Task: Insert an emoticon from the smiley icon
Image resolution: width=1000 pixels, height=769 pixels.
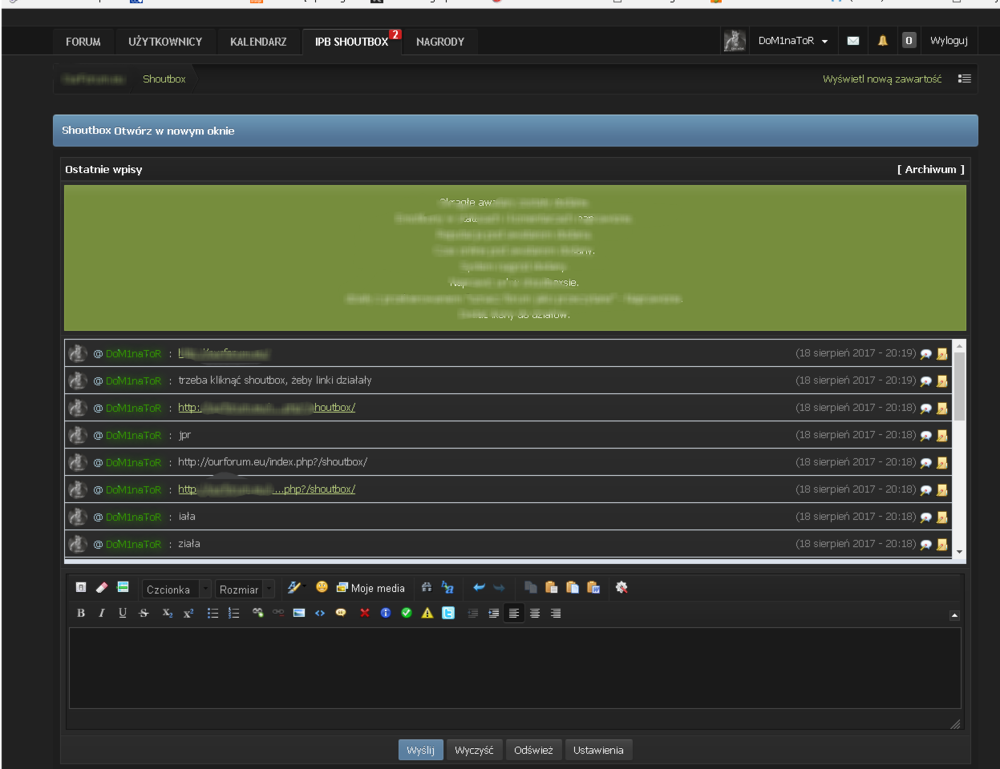Action: tap(322, 588)
